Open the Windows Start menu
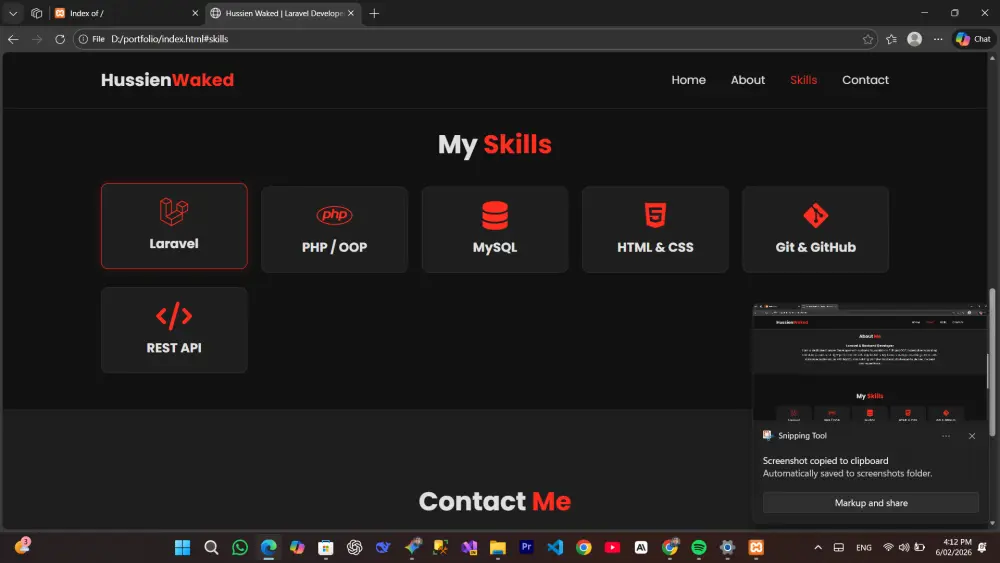This screenshot has width=1000, height=563. [x=182, y=547]
